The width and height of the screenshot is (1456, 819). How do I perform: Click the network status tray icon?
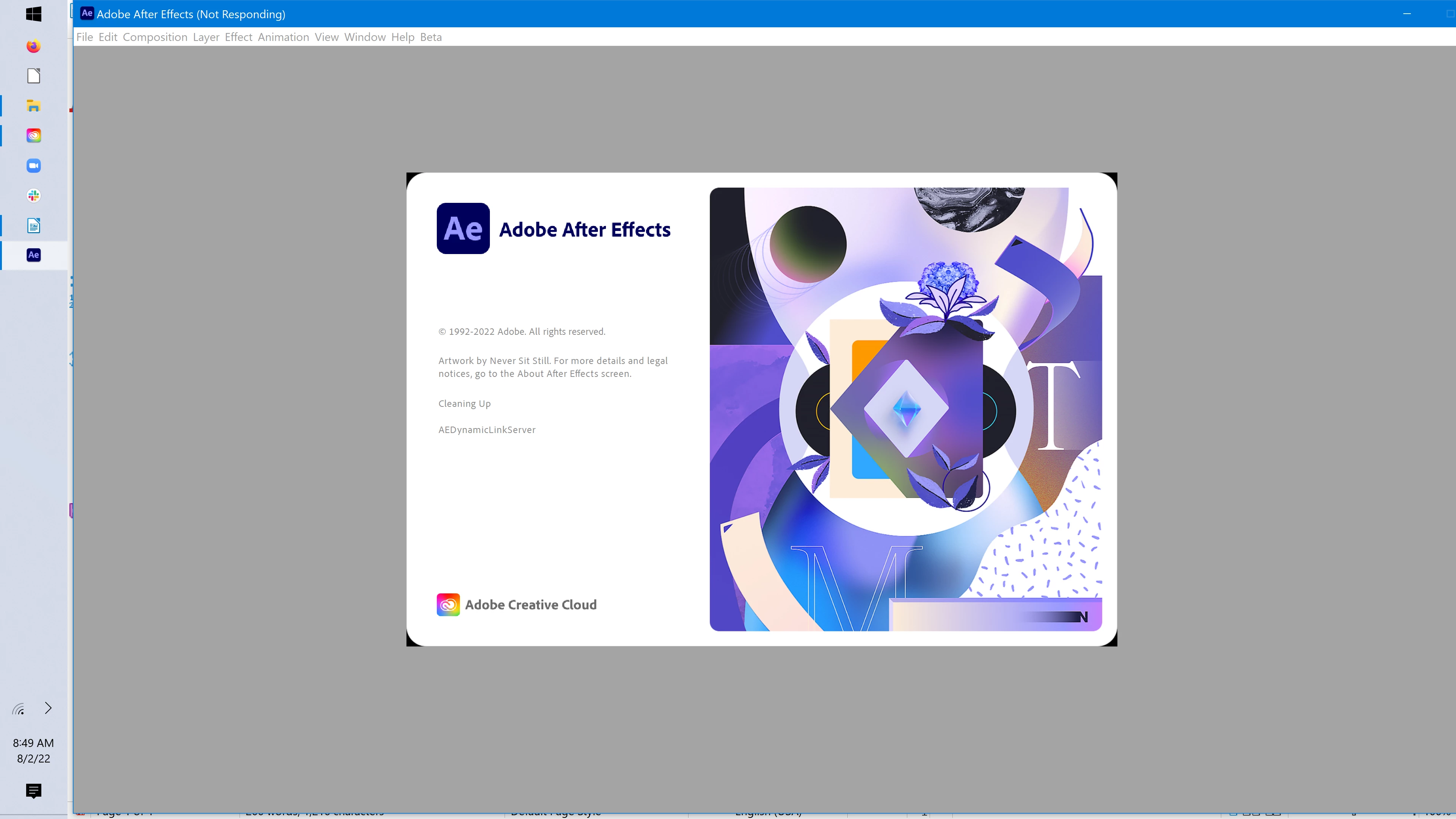tap(19, 709)
